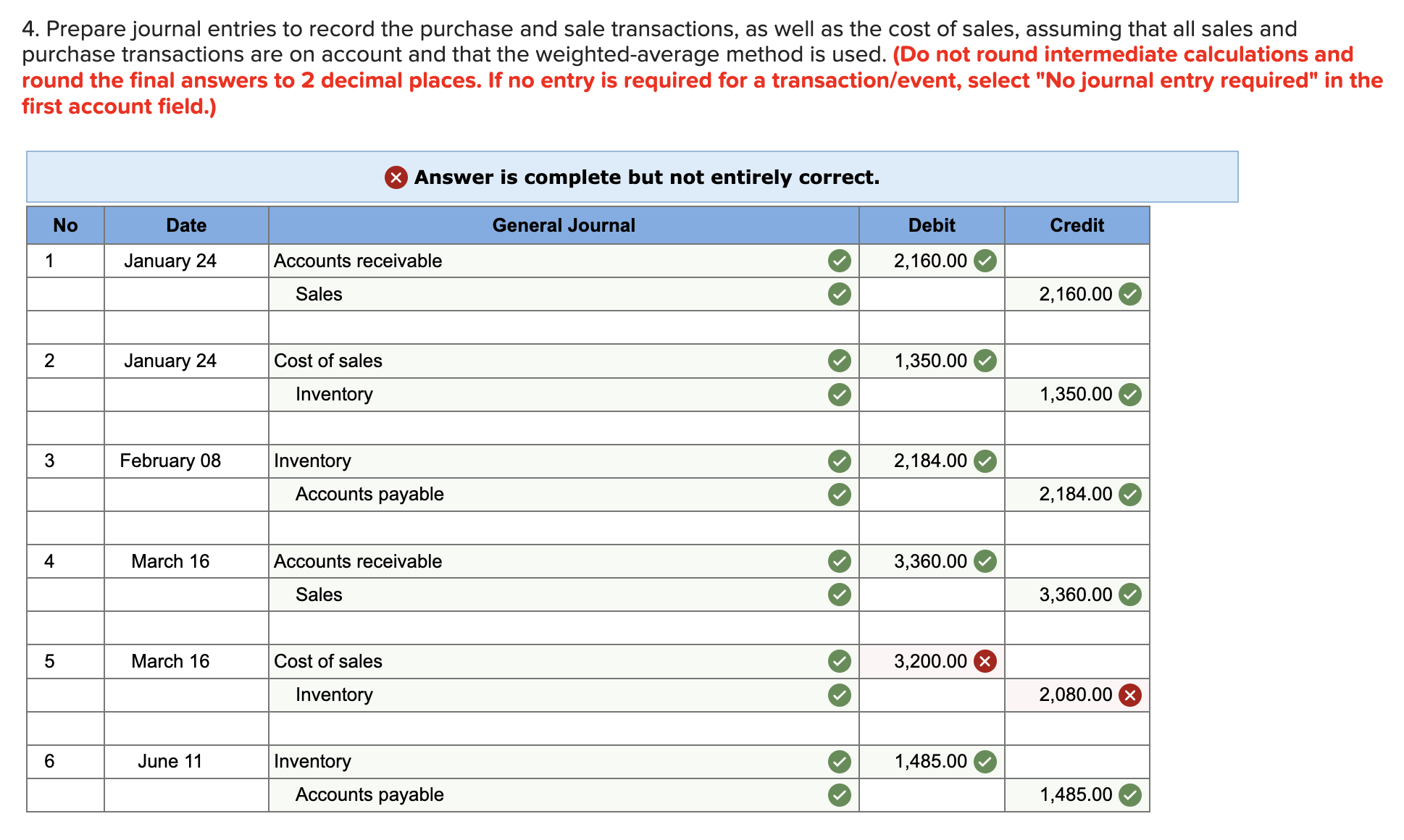Click the red X icon in the answer status banner
Image resolution: width=1404 pixels, height=840 pixels.
[395, 177]
